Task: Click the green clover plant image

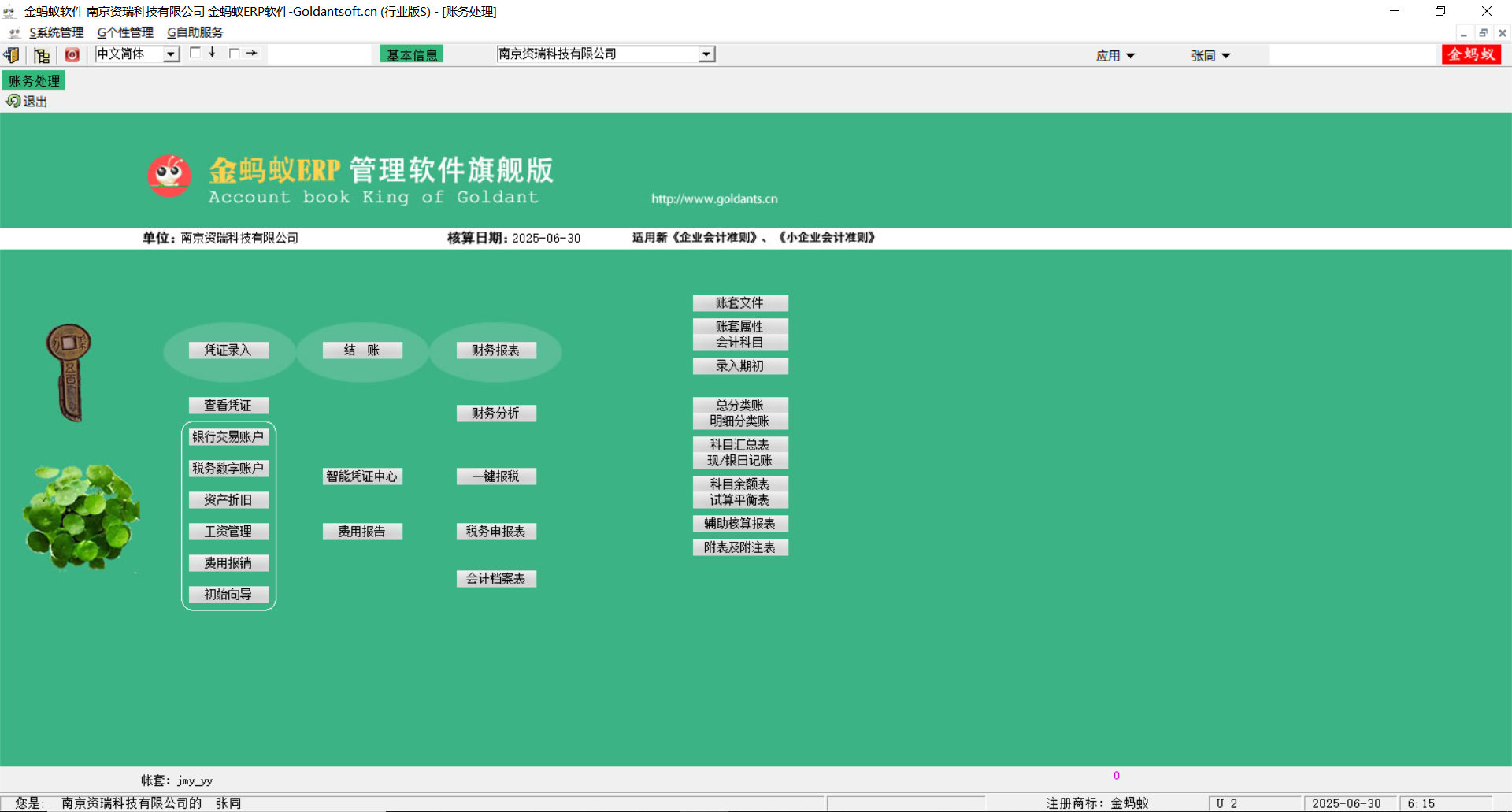Action: tap(81, 516)
